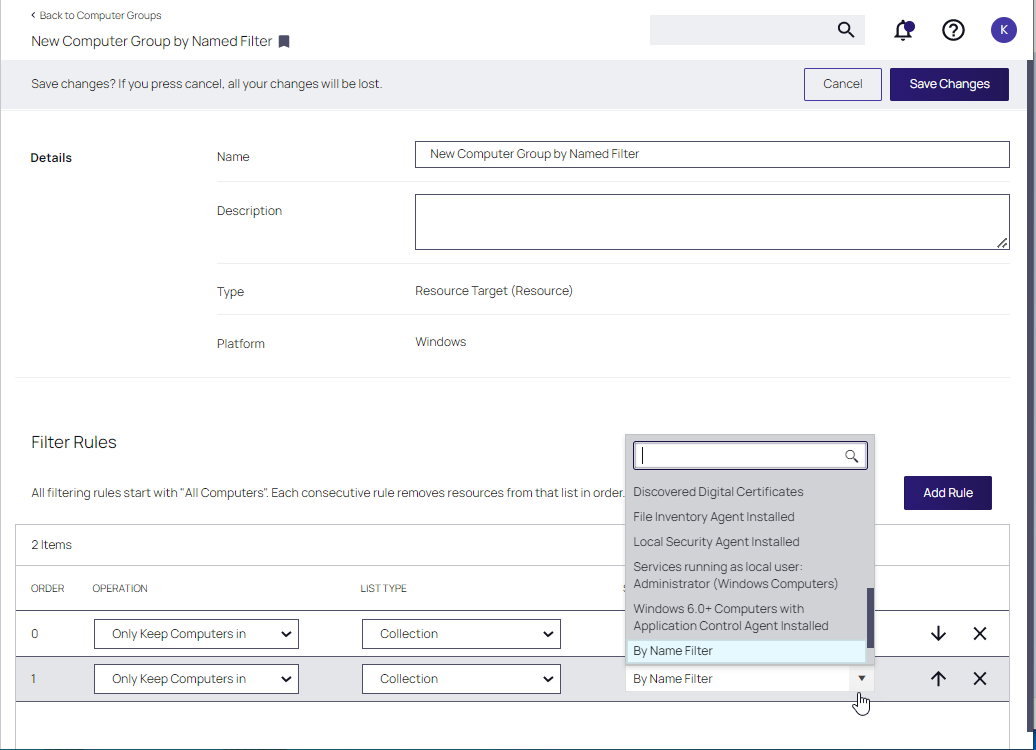Click into the Description text area
Screen dimensions: 1036x750
(711, 221)
